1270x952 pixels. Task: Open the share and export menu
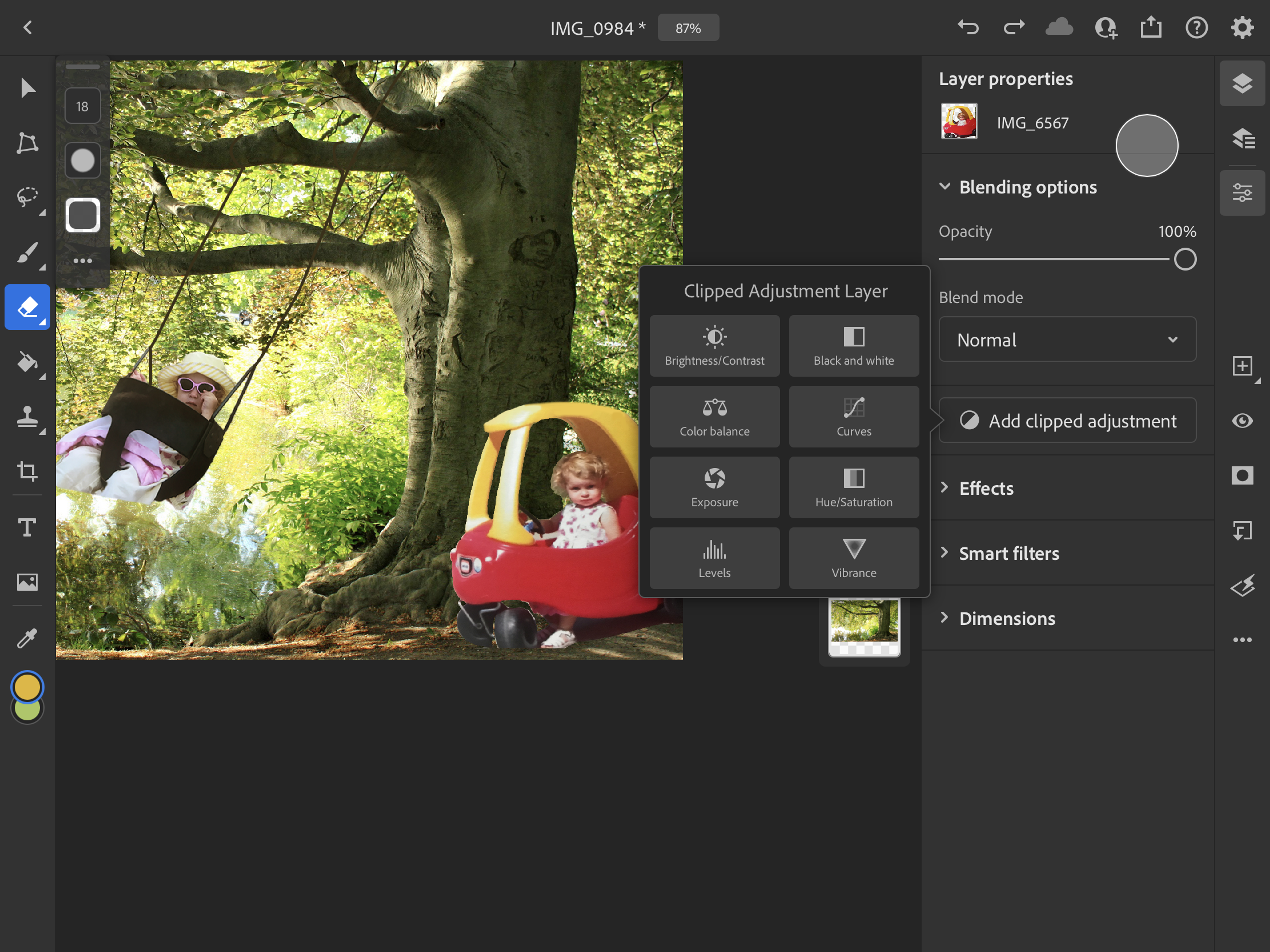point(1151,27)
